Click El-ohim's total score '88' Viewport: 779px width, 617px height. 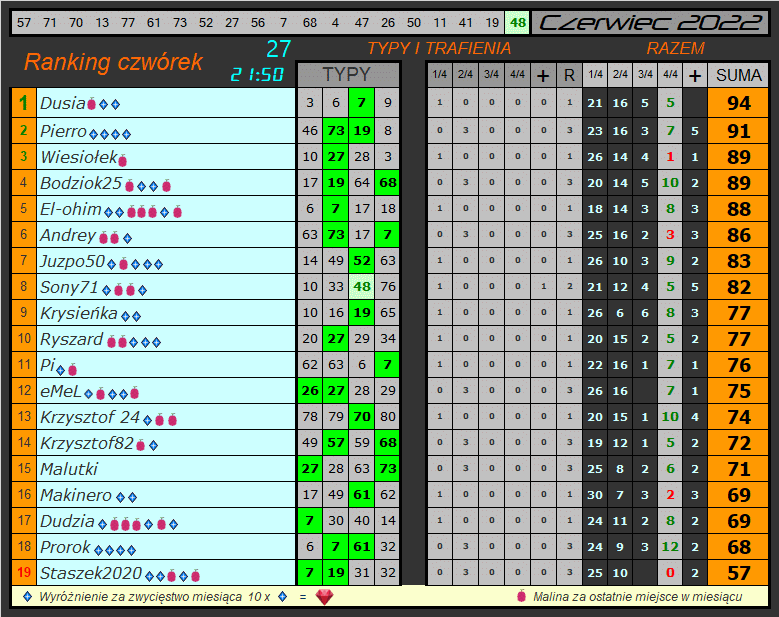[738, 209]
